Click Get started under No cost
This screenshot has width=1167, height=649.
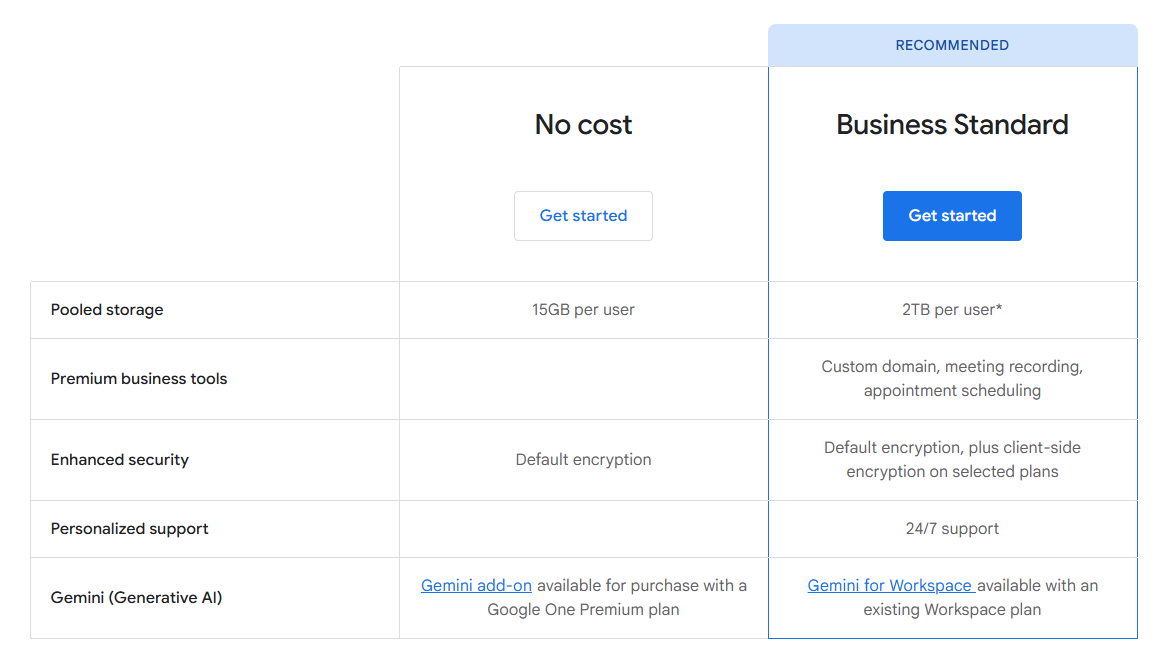pos(583,216)
